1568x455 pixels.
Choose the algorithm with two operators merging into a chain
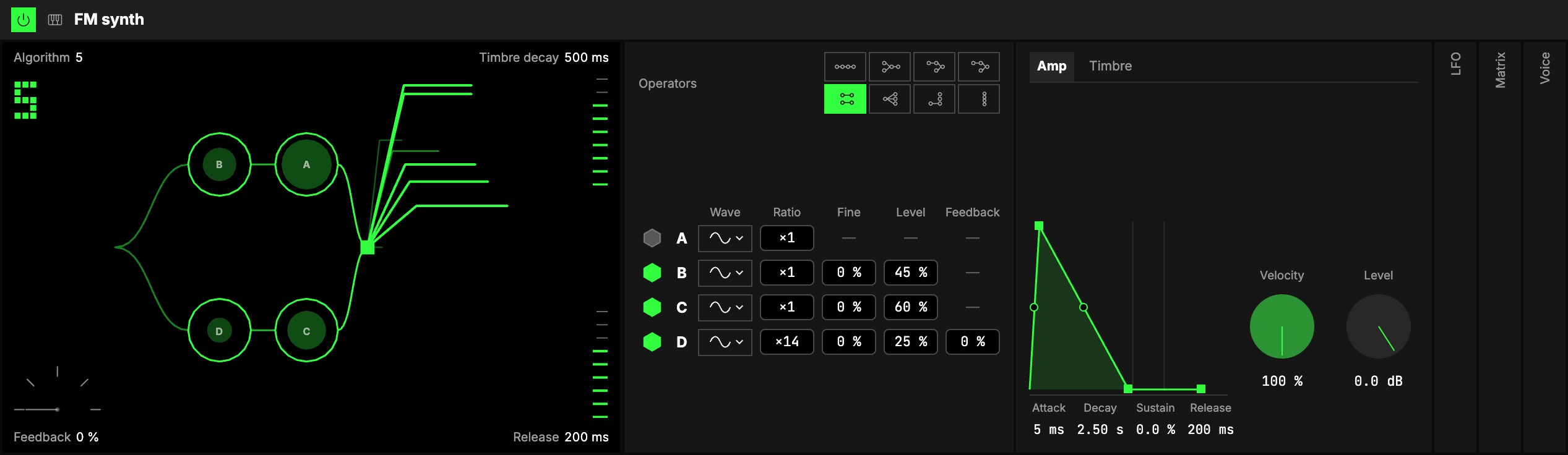click(890, 67)
